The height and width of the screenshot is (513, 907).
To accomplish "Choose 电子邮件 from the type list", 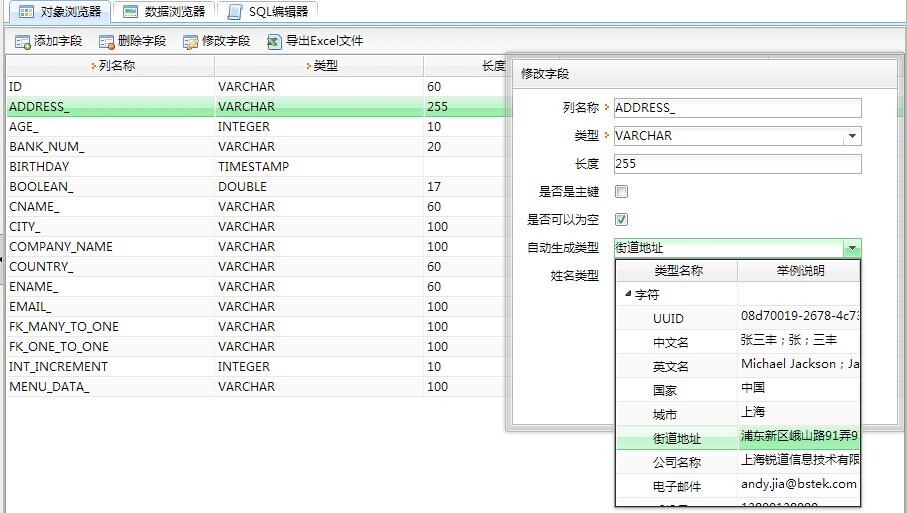I will point(676,486).
